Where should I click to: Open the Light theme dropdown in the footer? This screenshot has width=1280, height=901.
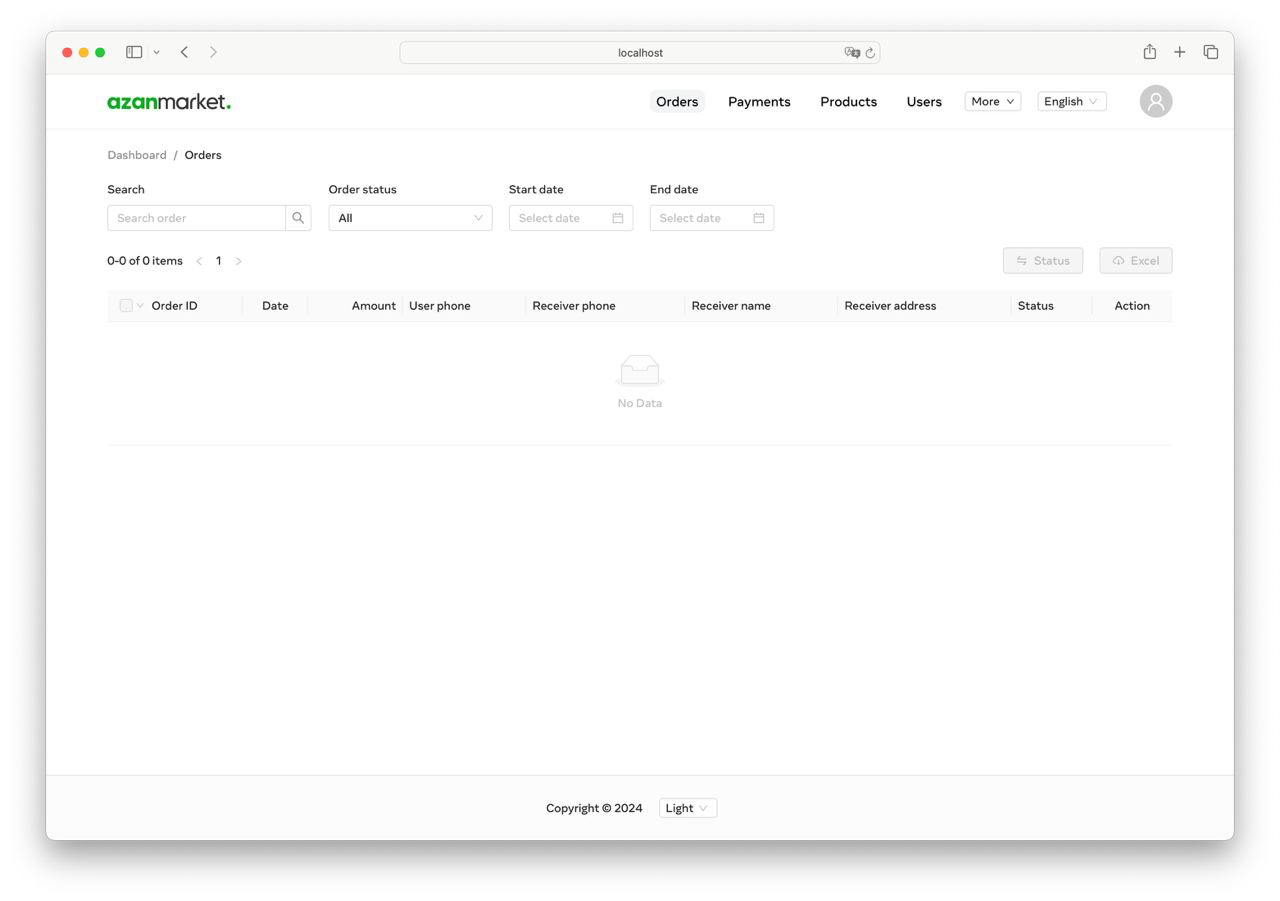(687, 807)
